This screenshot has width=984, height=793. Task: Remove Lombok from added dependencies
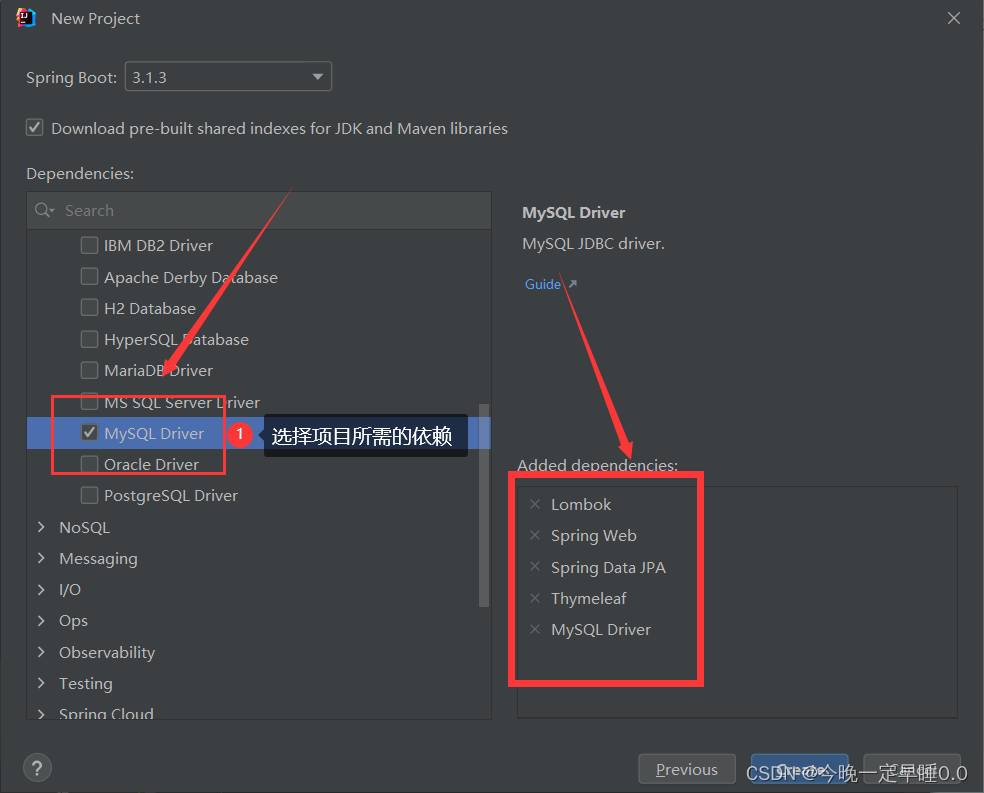[535, 504]
